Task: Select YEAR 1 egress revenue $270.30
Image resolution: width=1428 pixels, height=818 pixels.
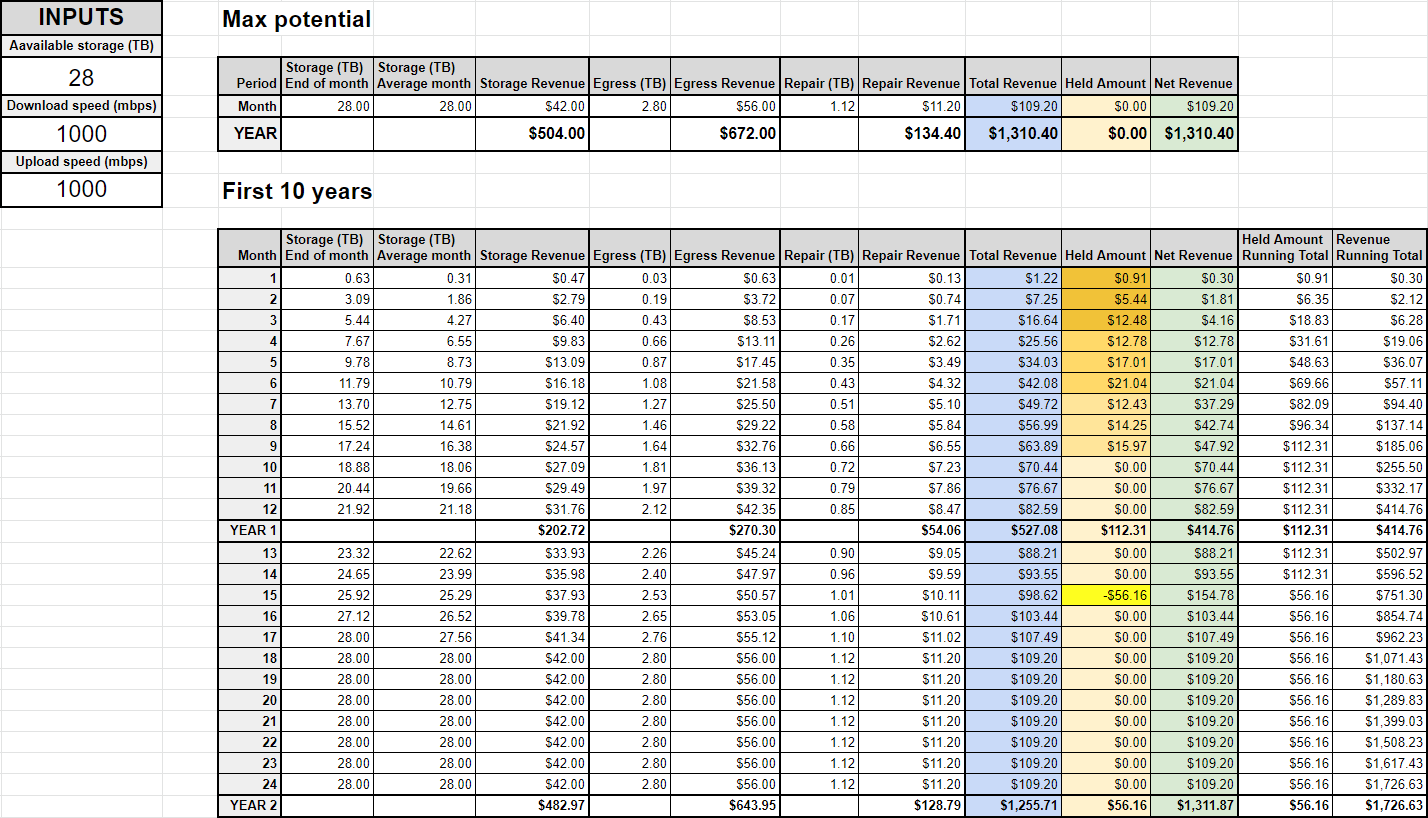Action: click(x=724, y=530)
